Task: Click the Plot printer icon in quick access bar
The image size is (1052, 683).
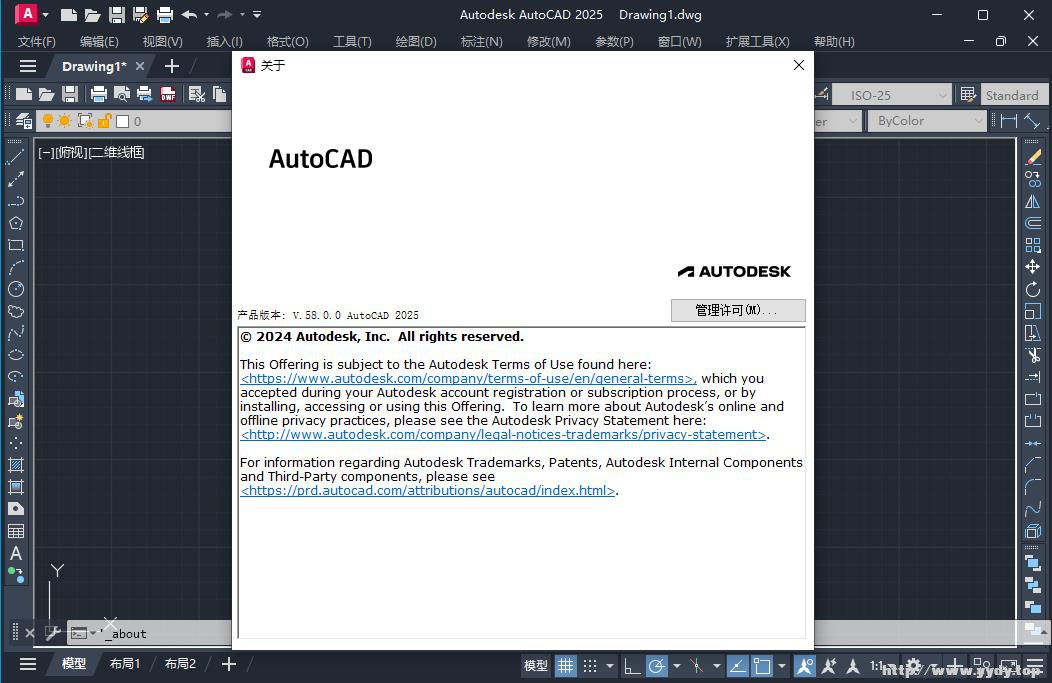Action: point(164,15)
